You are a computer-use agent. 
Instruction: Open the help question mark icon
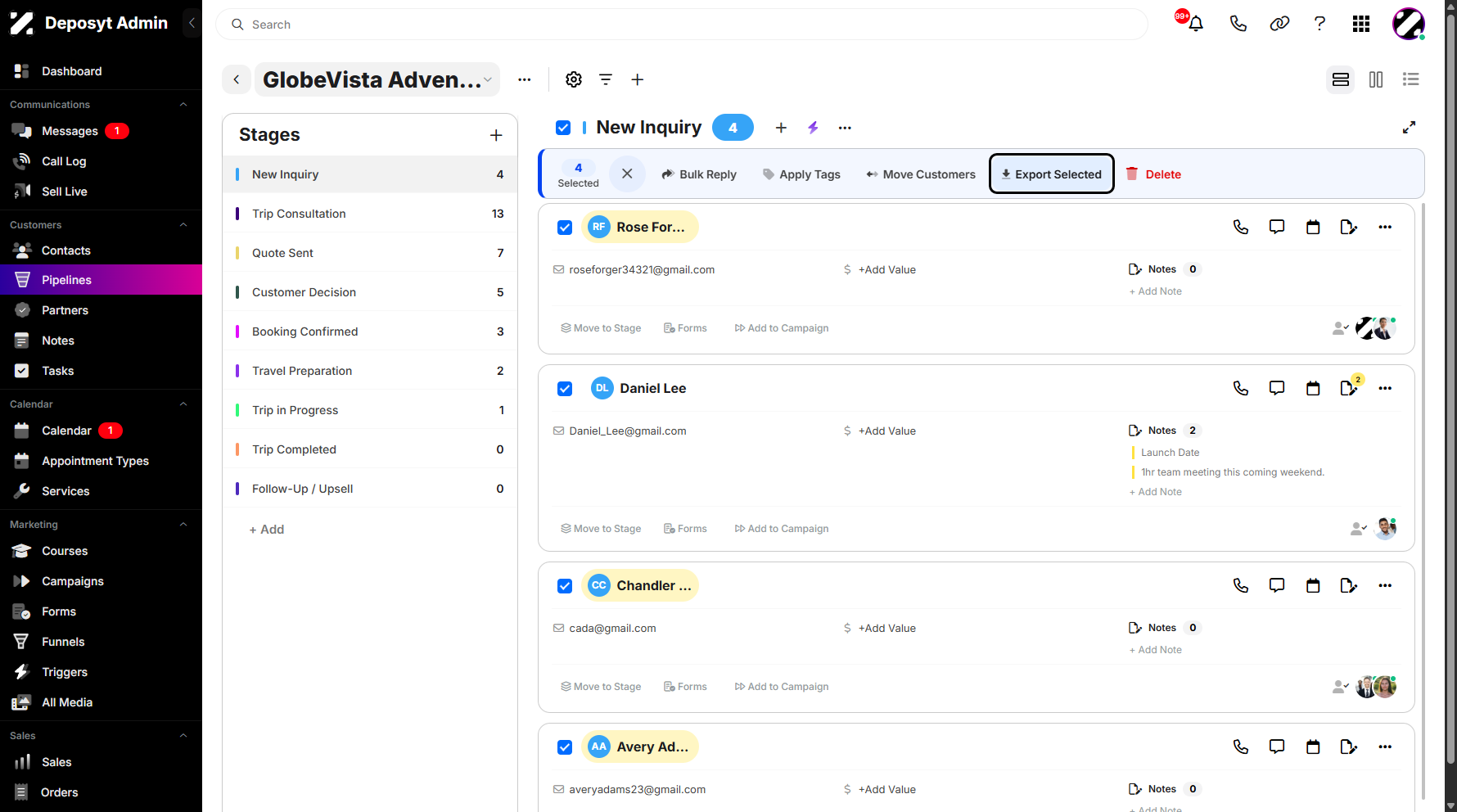pos(1319,24)
